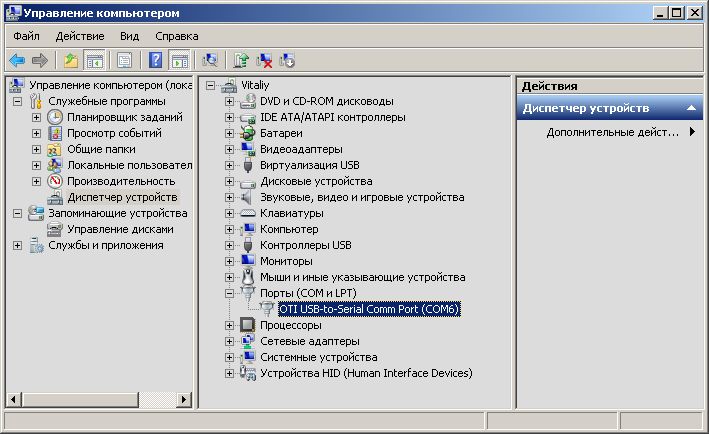
Task: Click right arrow of tree horizontal scrollbar
Action: click(x=184, y=399)
